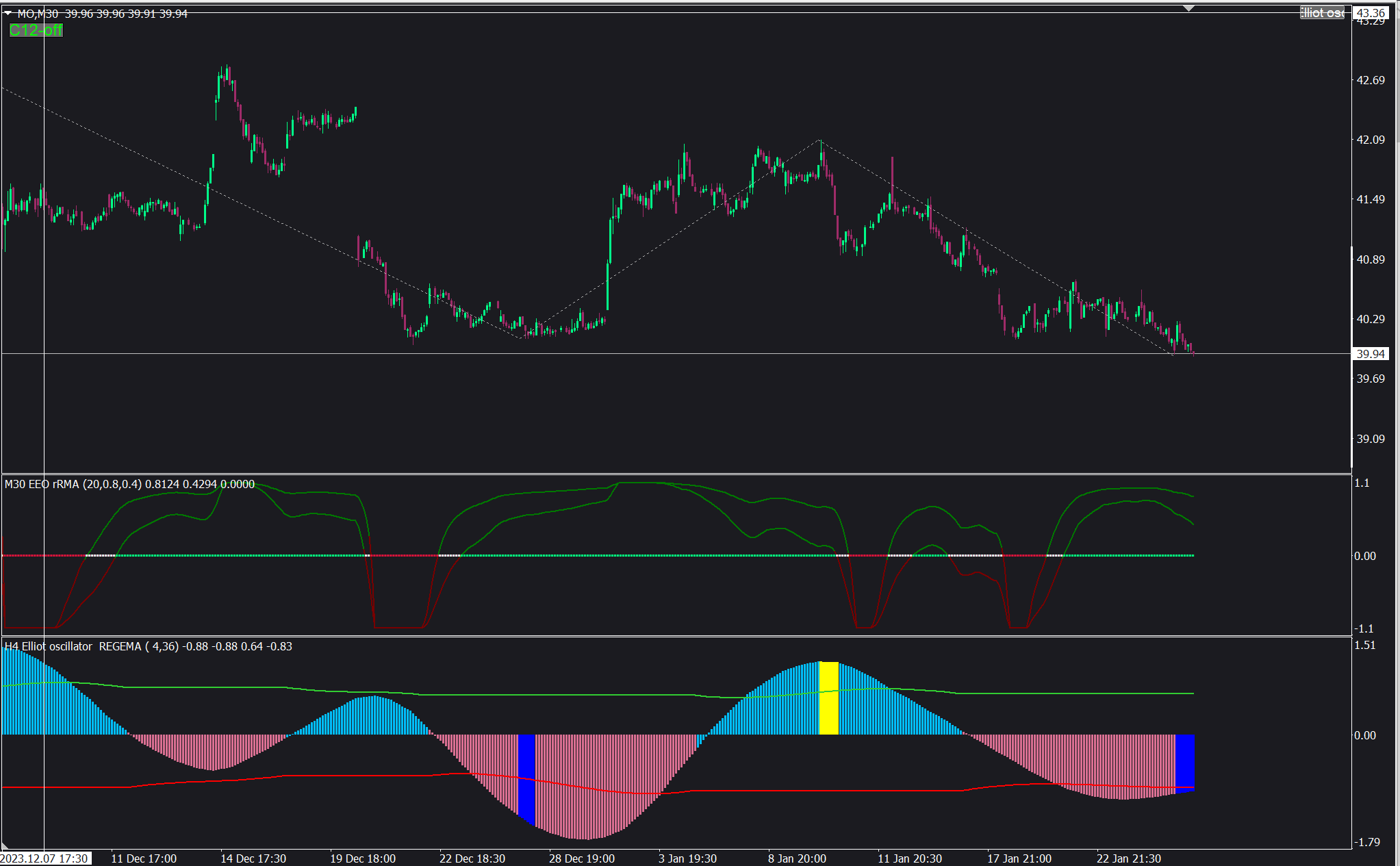Click the chart shift triangle marker

[1189, 8]
